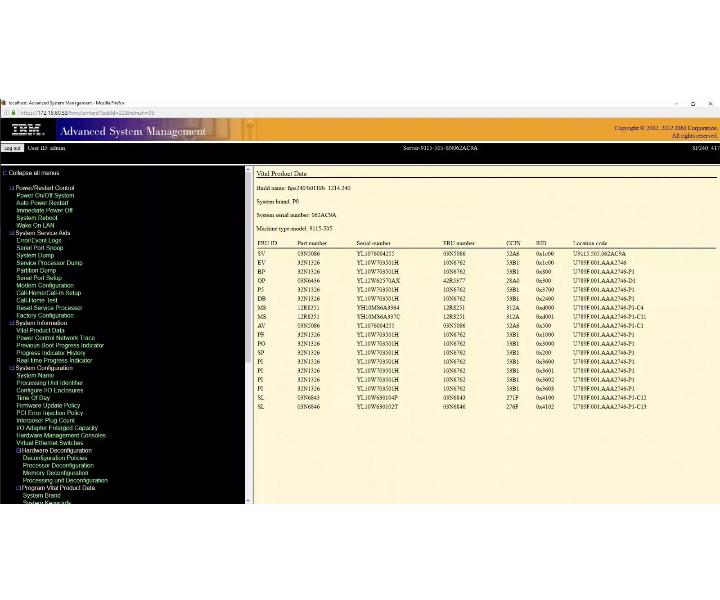Open Virtual Ethernet Switches

(50, 443)
